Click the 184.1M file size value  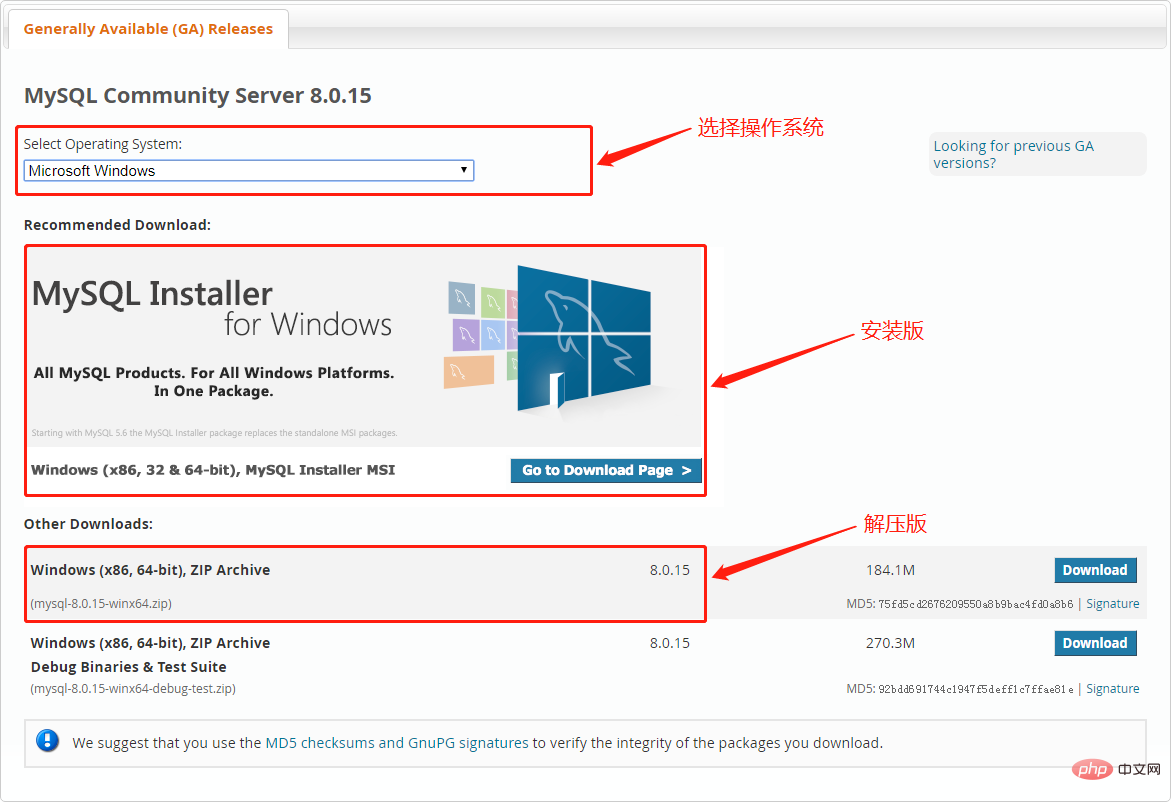[890, 570]
